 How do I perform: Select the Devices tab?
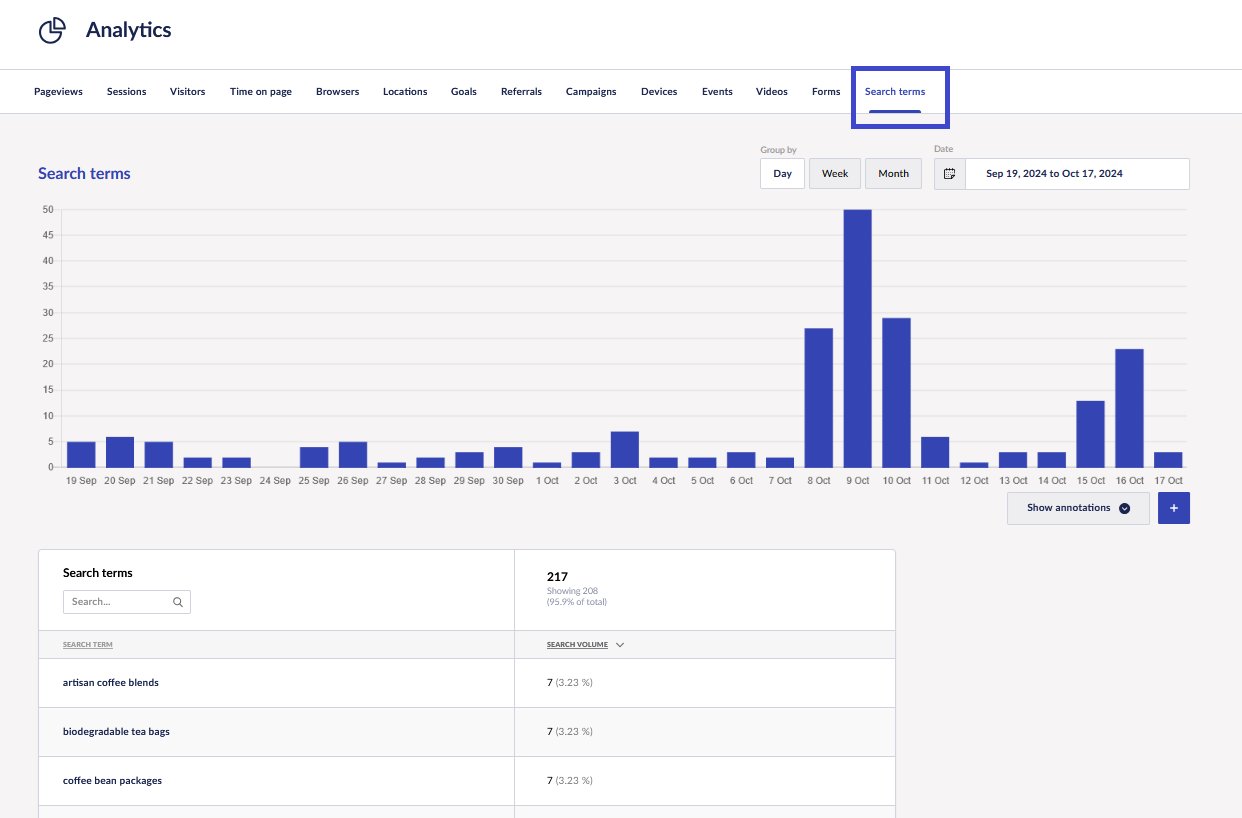pos(659,92)
